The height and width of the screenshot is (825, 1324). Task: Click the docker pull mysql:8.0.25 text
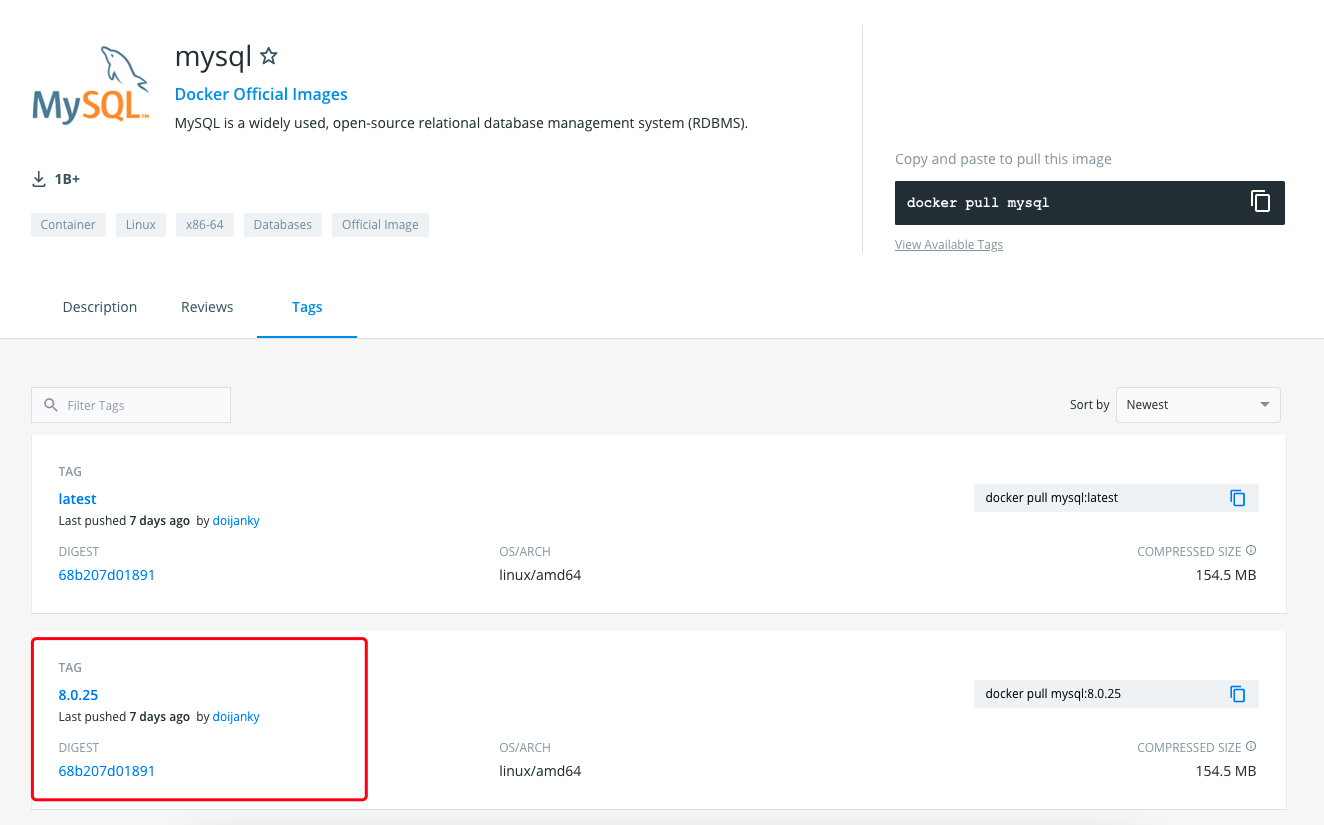coord(1053,693)
